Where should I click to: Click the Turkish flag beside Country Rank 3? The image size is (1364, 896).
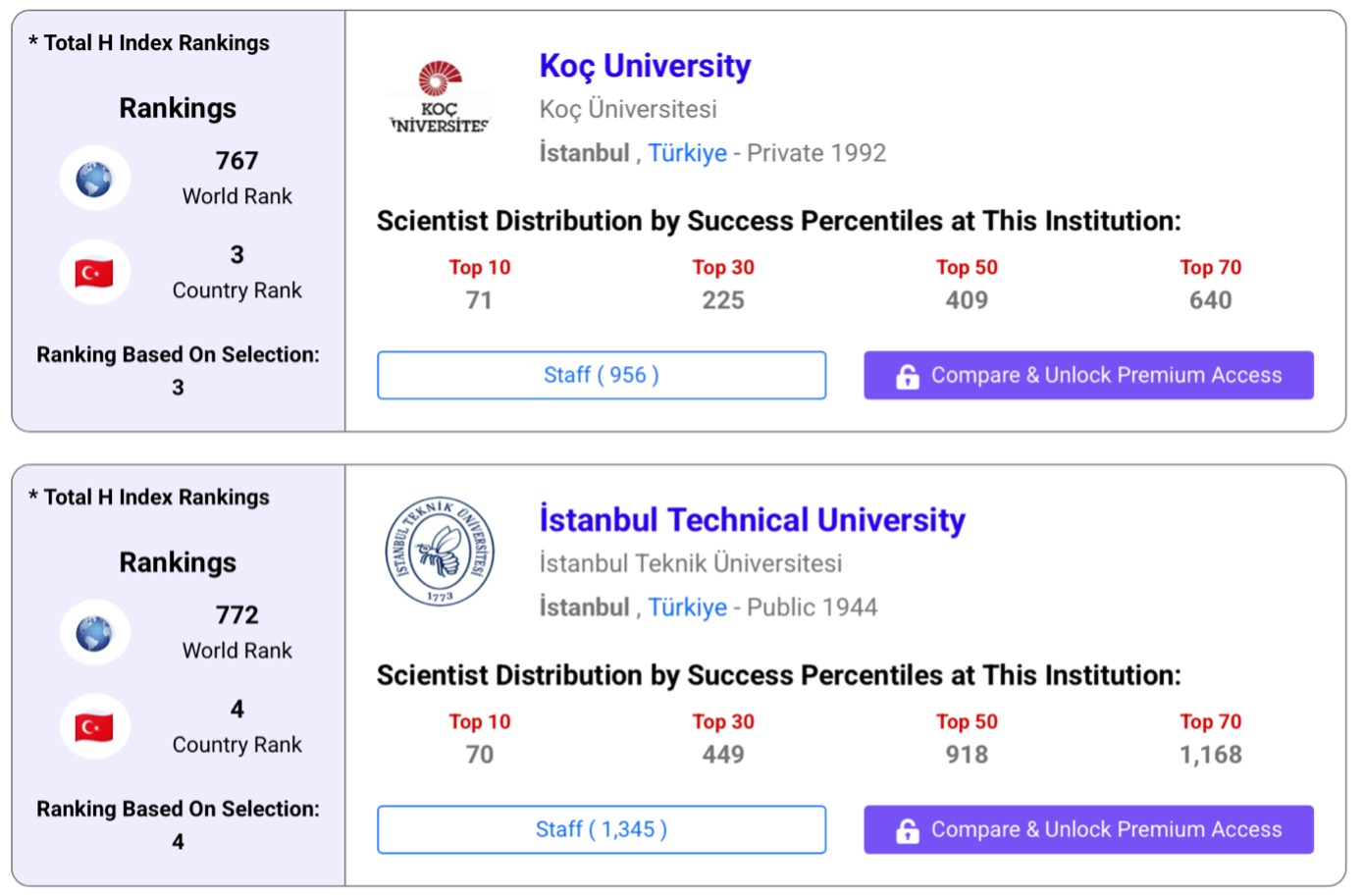click(94, 273)
